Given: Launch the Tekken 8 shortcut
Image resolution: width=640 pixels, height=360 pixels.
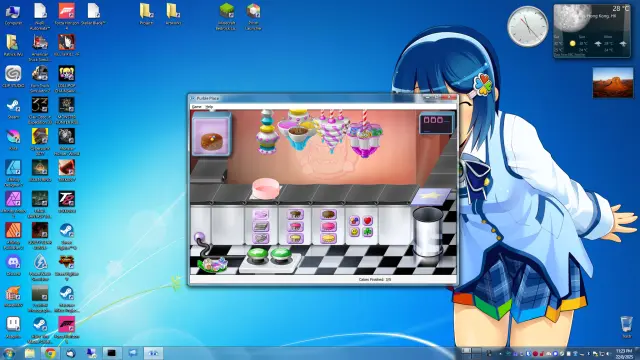Looking at the screenshot, I should (x=67, y=202).
